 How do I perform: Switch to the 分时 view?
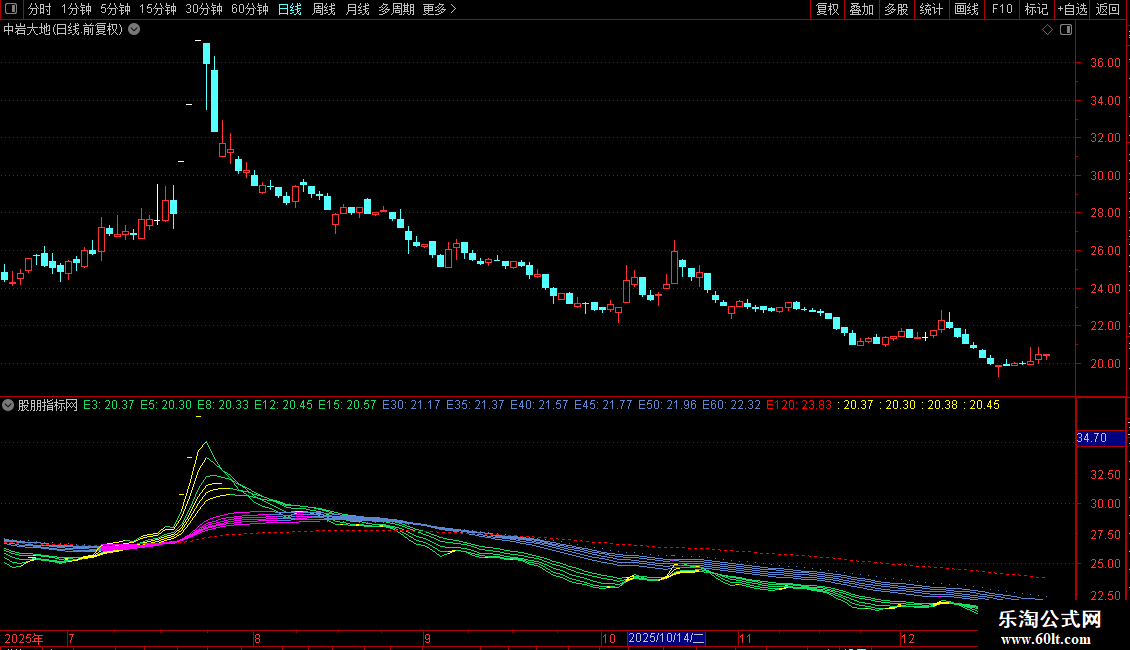(40, 9)
